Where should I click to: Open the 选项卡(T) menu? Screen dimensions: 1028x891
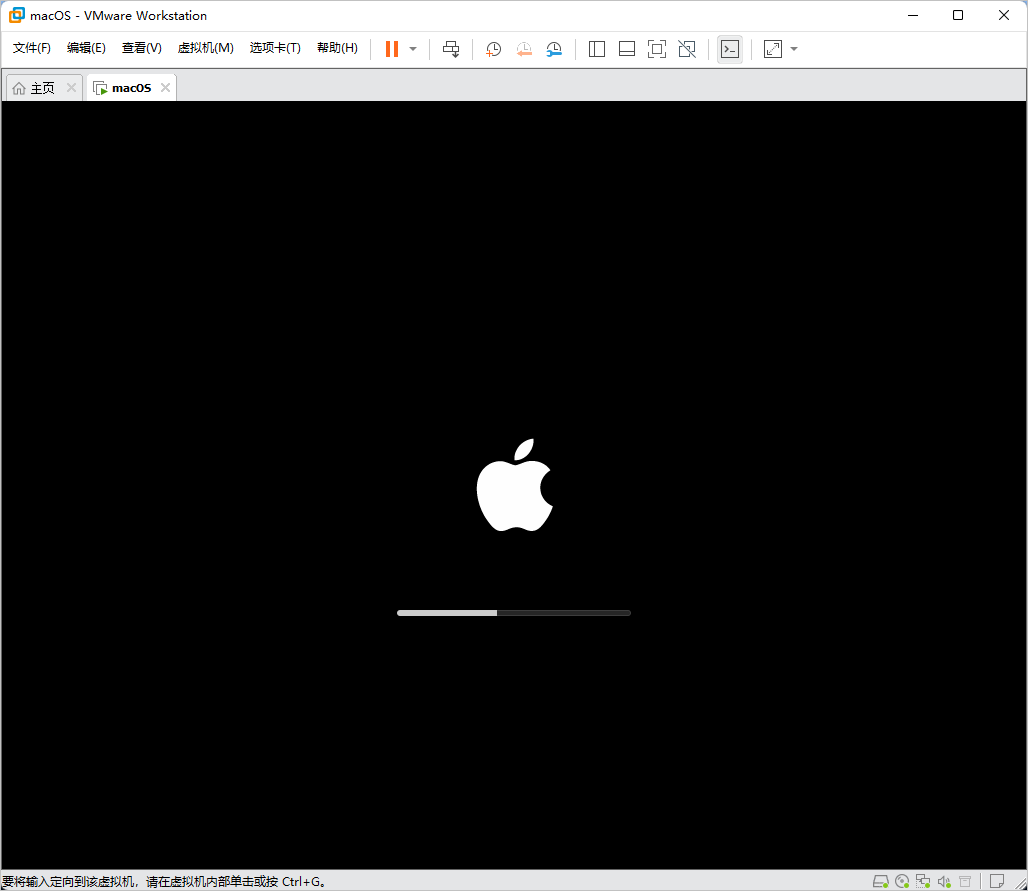click(x=275, y=48)
